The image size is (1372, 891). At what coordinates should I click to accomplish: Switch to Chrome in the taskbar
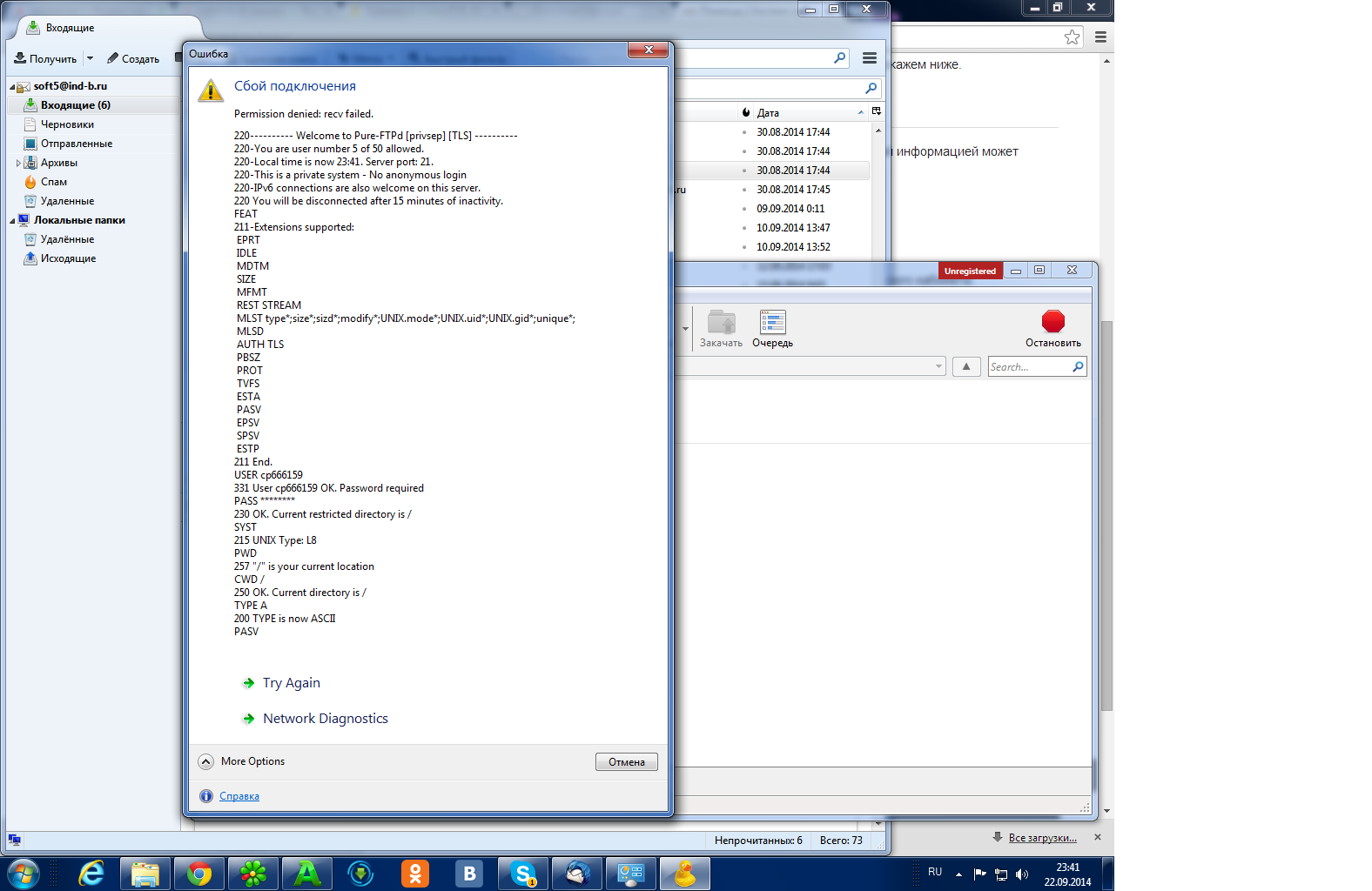click(199, 874)
